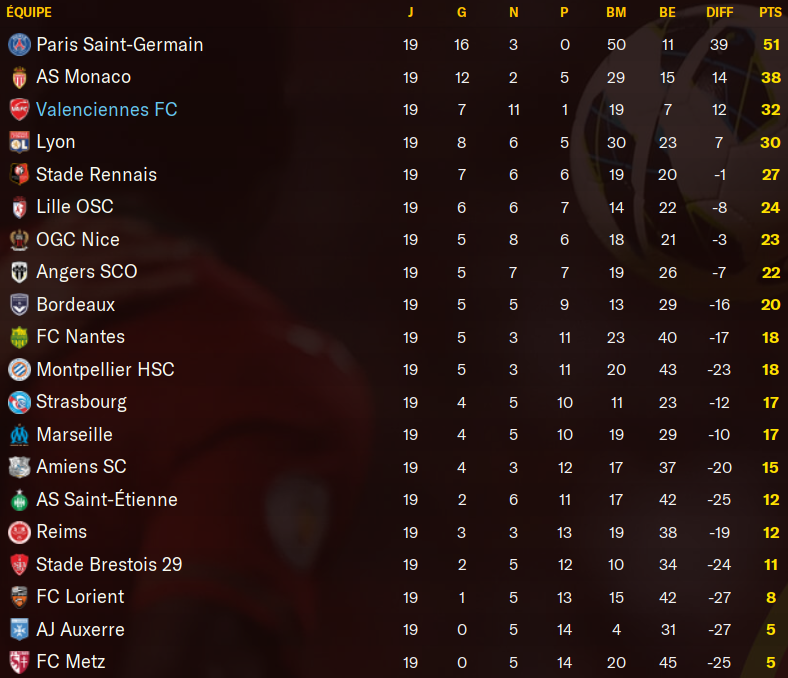Click the OGC Nice club crest

(x=19, y=240)
